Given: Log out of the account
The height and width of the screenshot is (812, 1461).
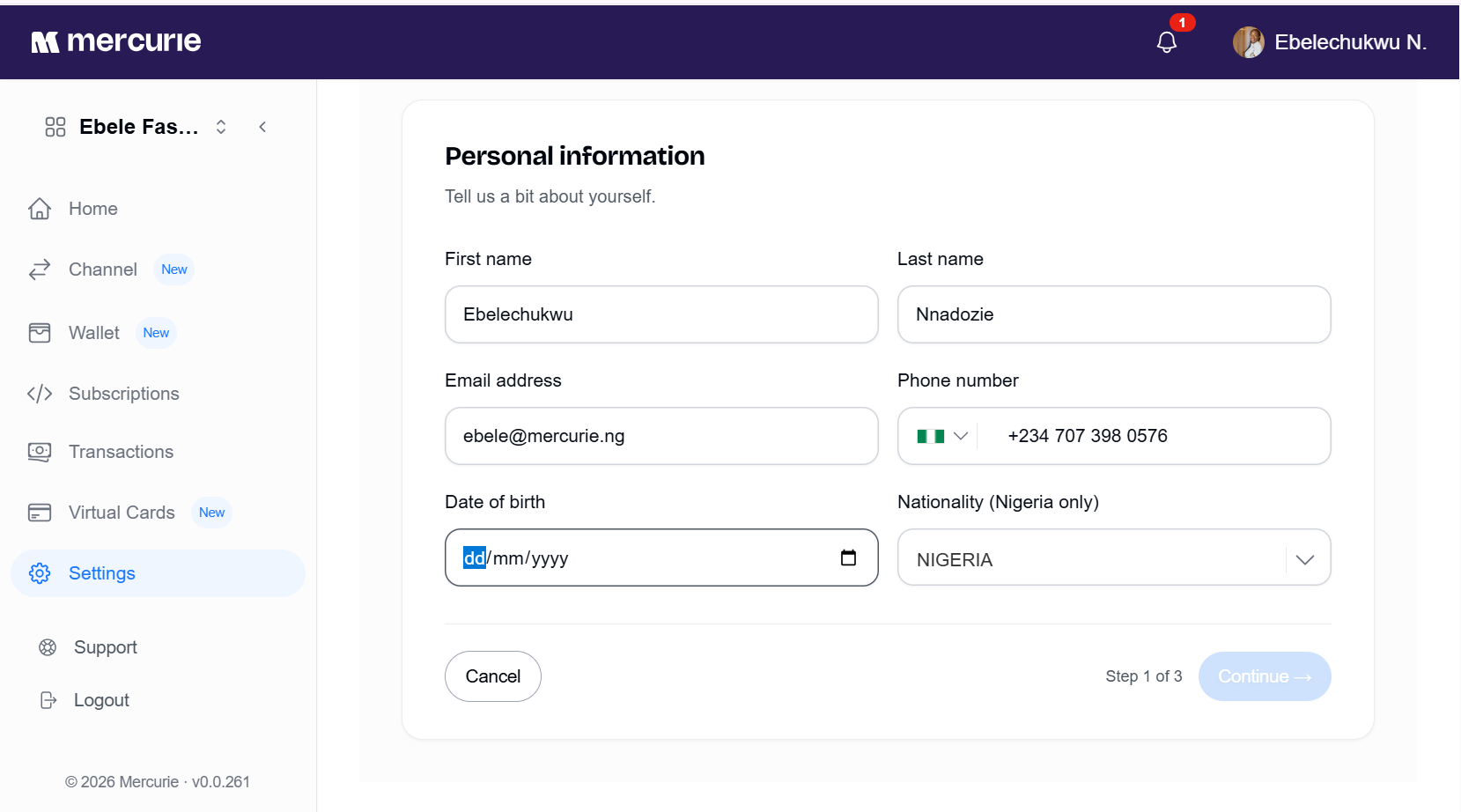Looking at the screenshot, I should click(101, 700).
